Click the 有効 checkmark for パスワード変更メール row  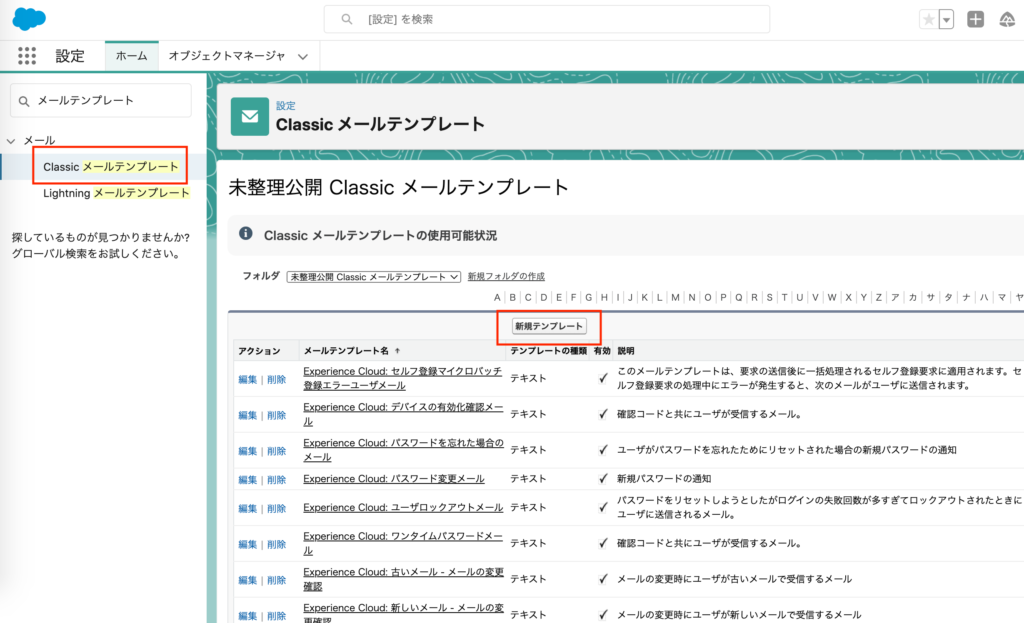coord(602,479)
